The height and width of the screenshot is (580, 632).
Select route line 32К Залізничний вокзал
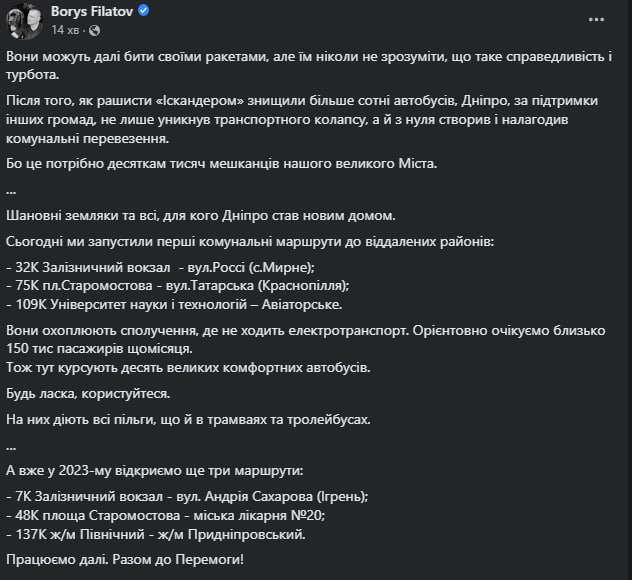160,267
